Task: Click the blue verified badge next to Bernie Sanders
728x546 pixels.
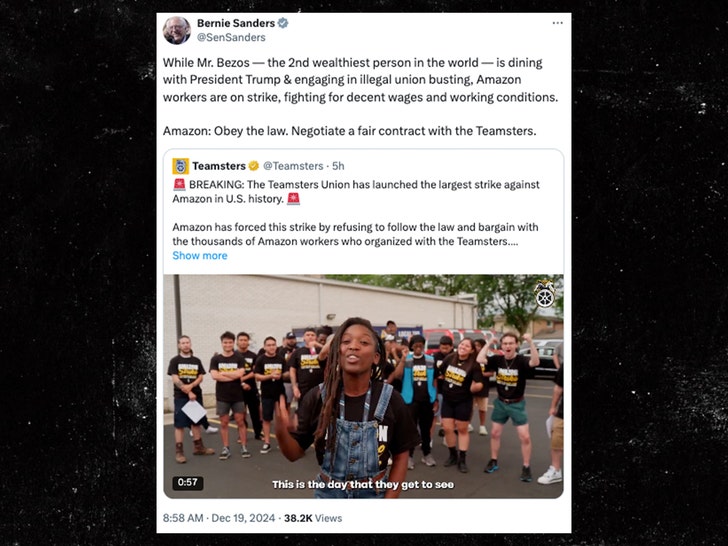Action: [283, 23]
